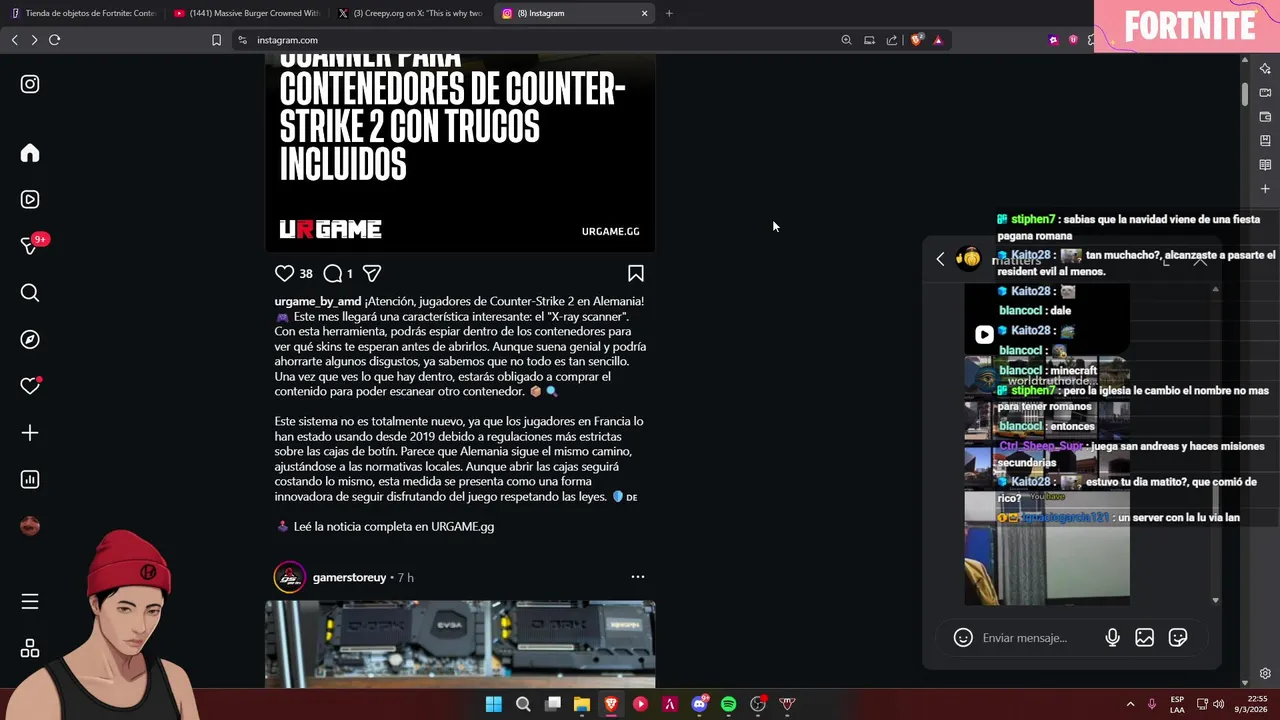This screenshot has width=1280, height=720.
Task: Go forward in browser history
Action: point(34,40)
